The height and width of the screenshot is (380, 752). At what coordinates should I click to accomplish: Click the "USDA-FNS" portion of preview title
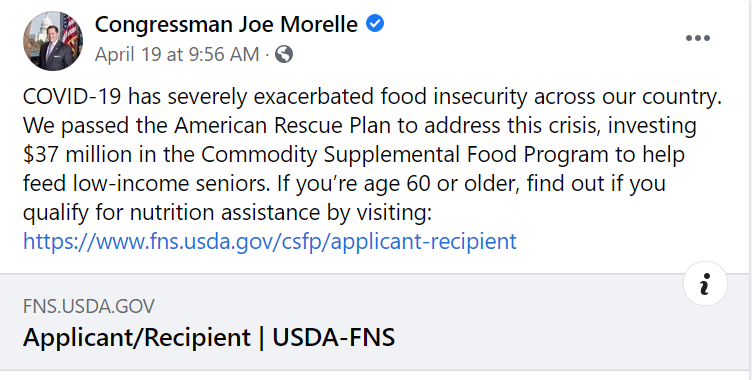[x=334, y=337]
